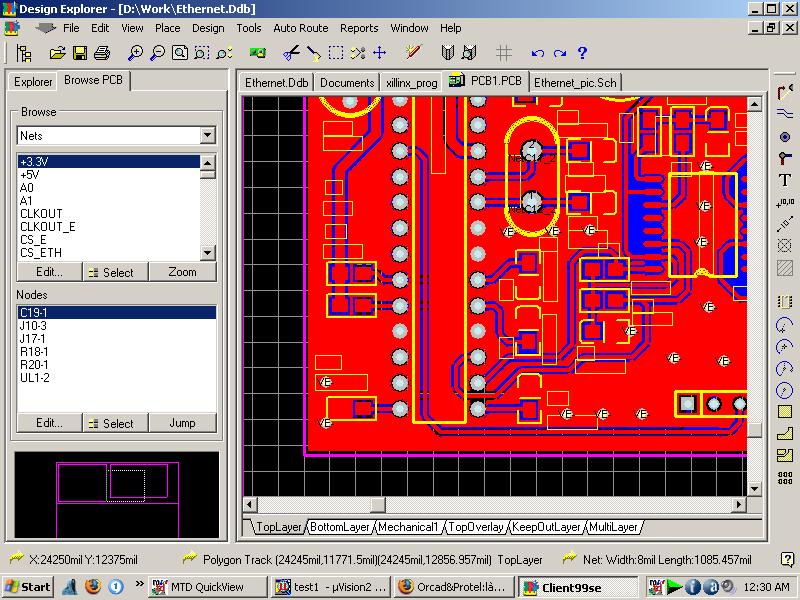The height and width of the screenshot is (600, 800).
Task: Click the Save document toolbar icon
Action: (78, 53)
